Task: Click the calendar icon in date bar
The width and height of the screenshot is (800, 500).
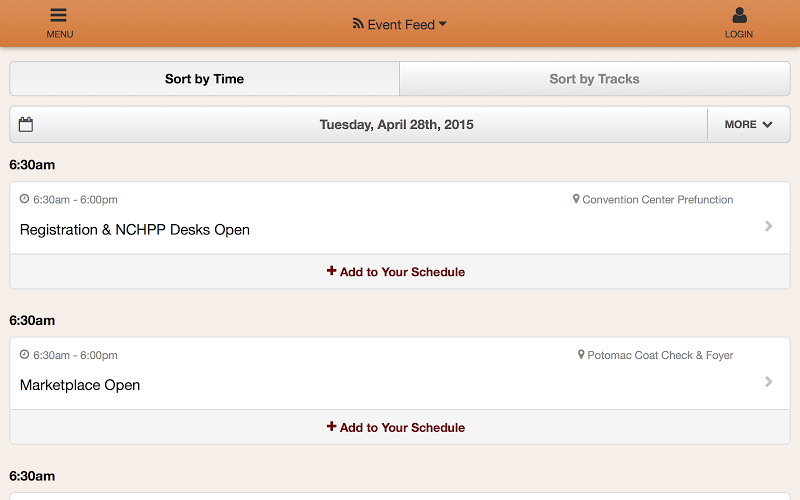Action: (26, 125)
